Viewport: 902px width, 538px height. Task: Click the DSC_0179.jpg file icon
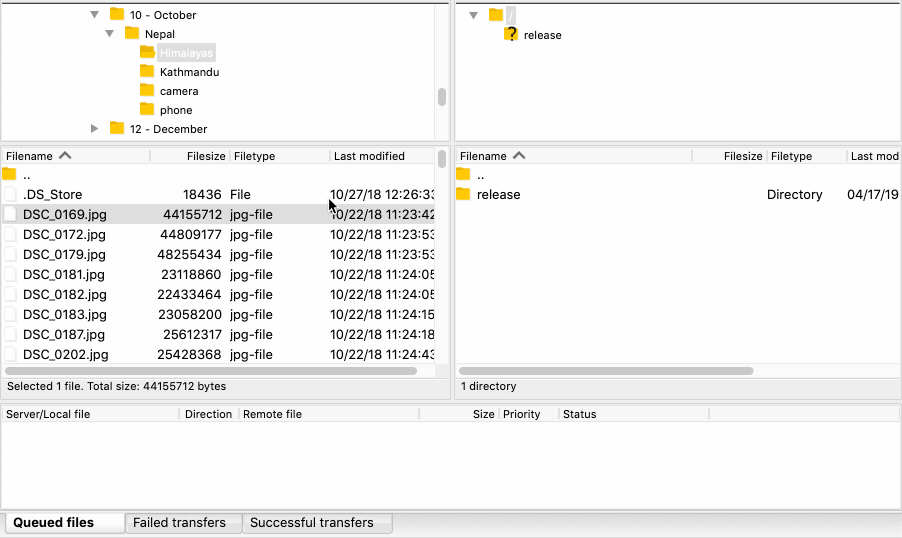pos(10,254)
